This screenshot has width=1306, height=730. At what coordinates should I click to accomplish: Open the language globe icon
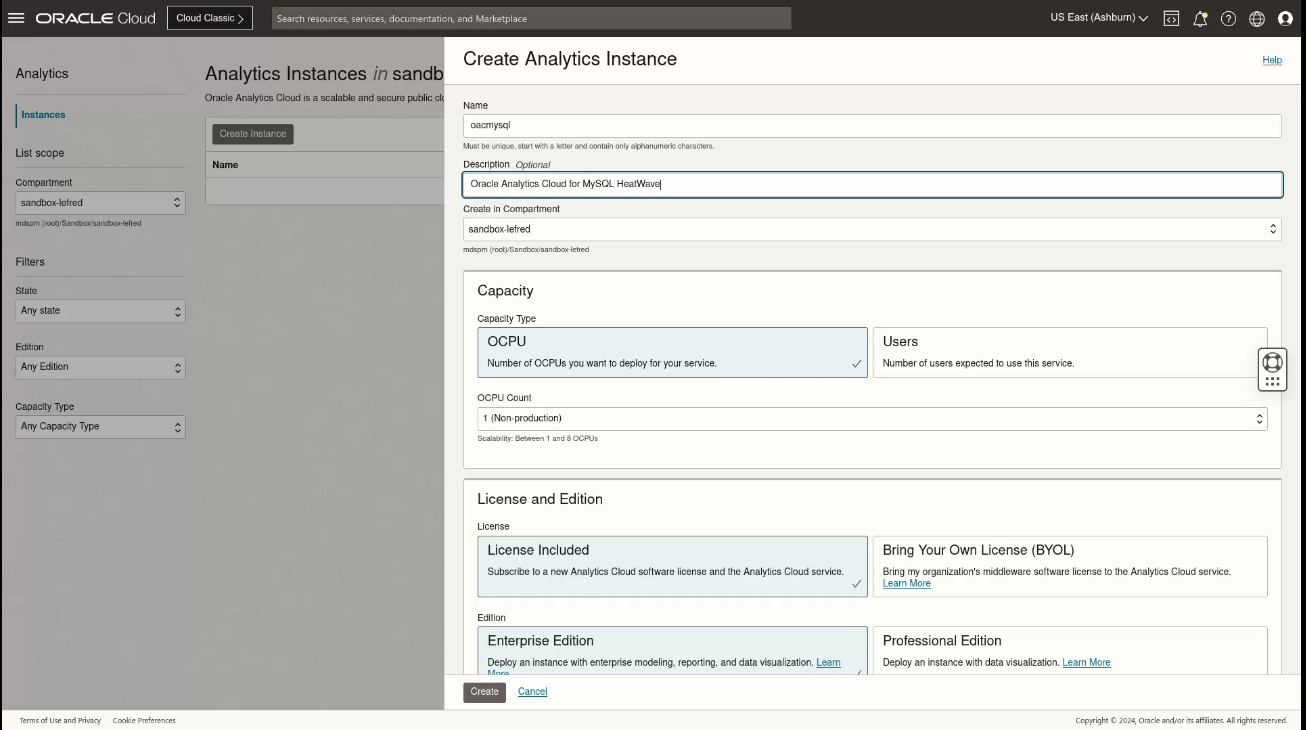1257,18
